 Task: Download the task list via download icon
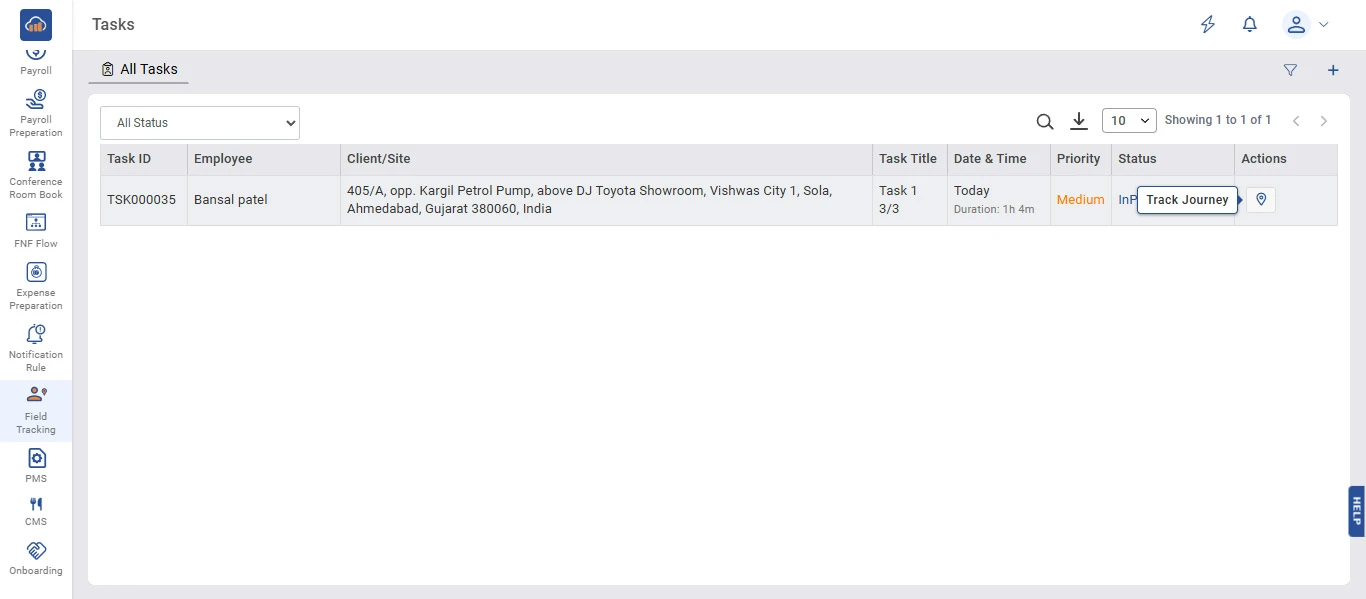click(1078, 121)
